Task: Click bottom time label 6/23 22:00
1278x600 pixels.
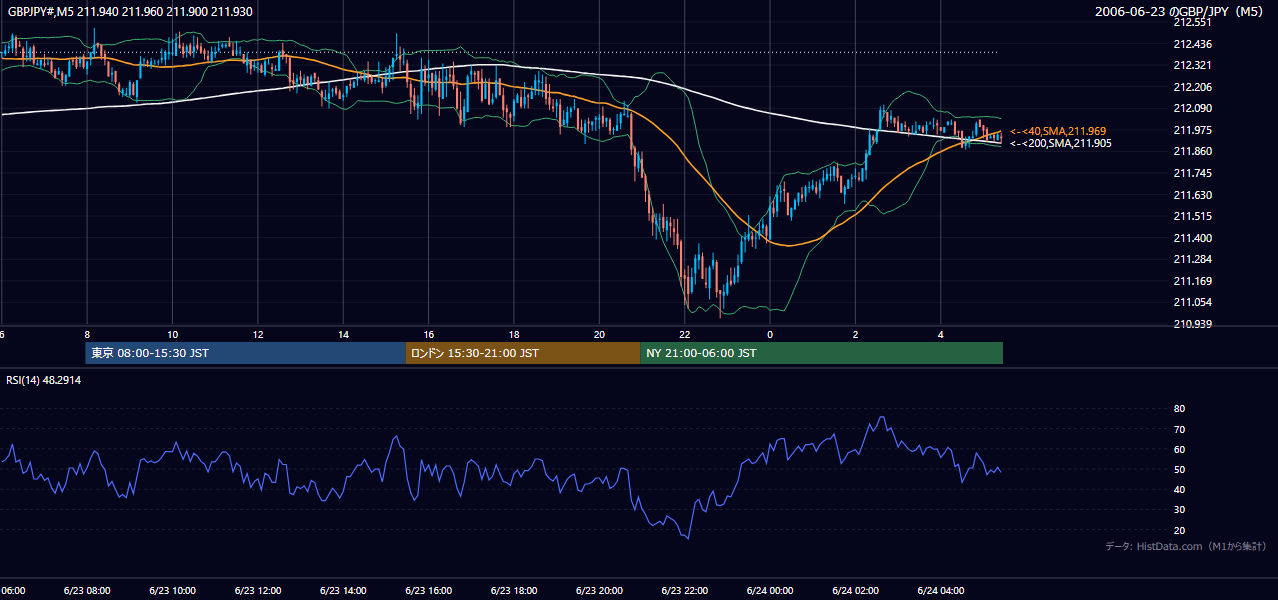Action: pyautogui.click(x=684, y=591)
